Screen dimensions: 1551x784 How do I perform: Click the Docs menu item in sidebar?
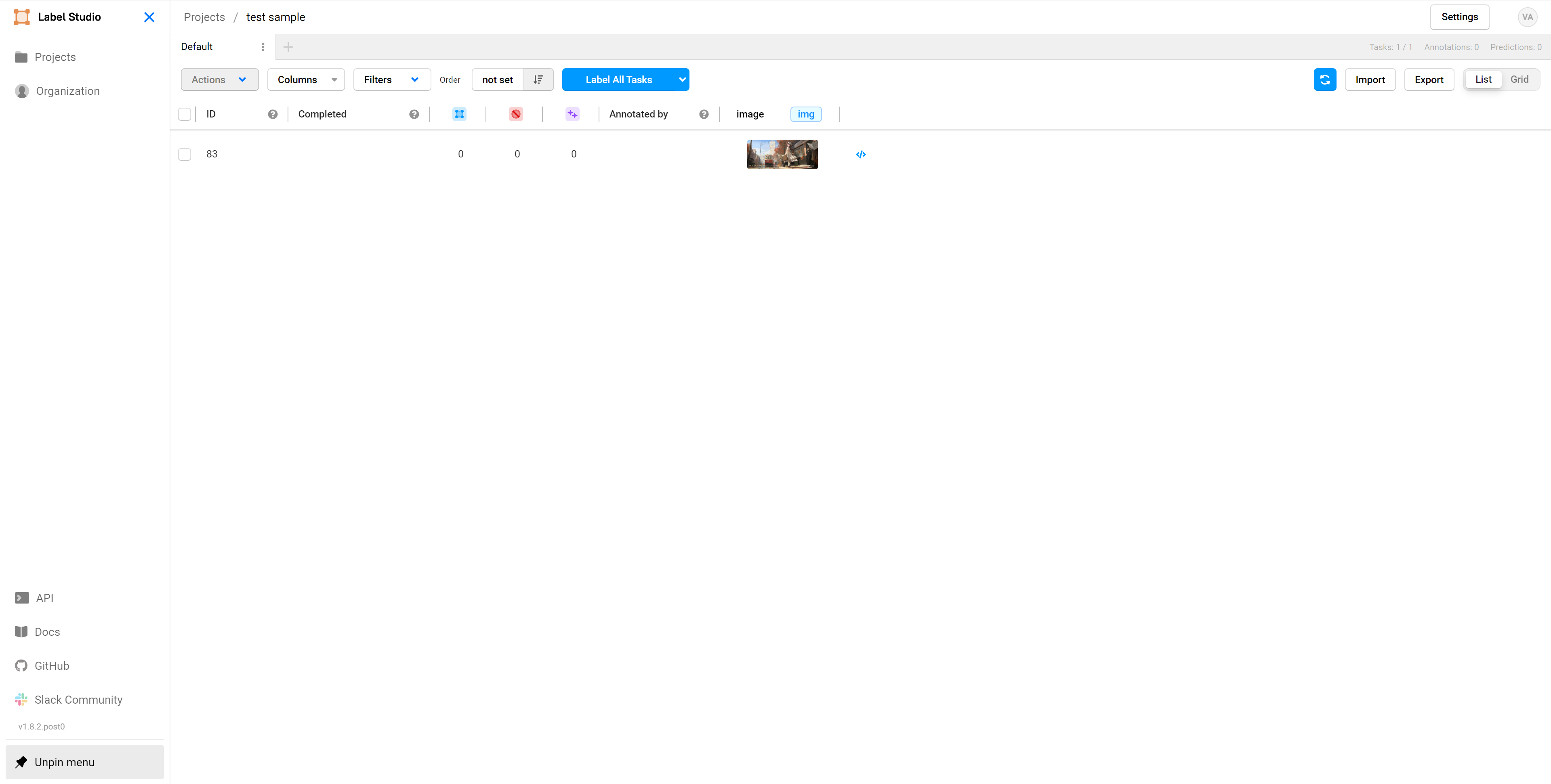click(47, 632)
